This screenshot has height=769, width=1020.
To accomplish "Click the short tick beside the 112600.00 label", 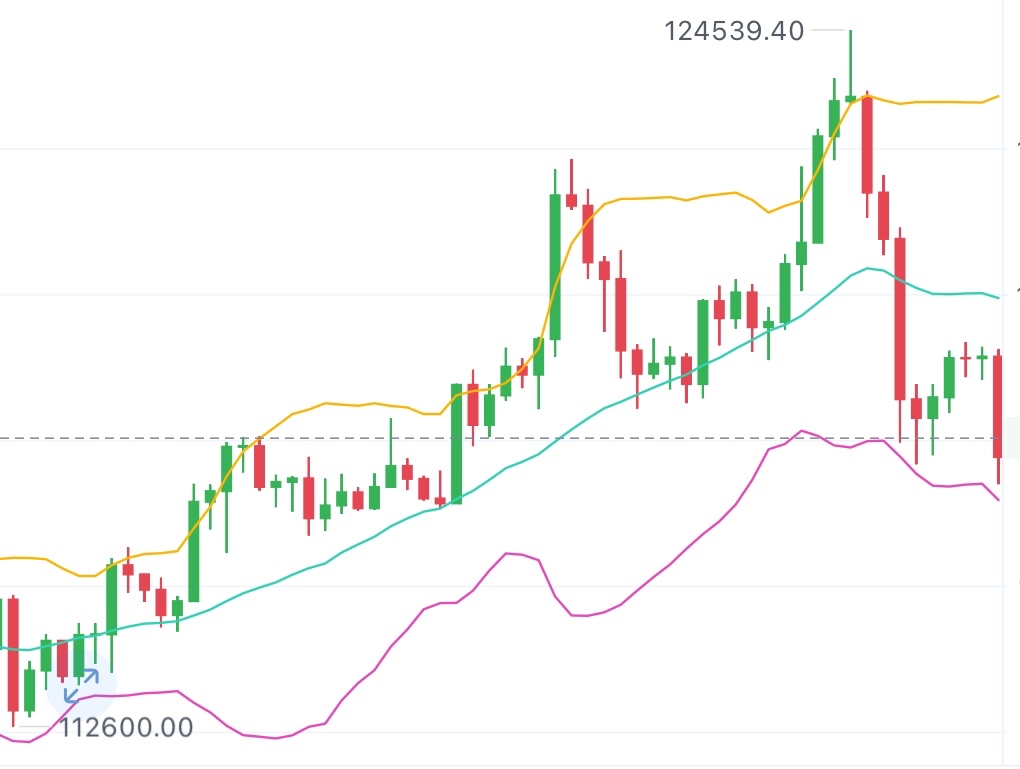I will tap(38, 727).
